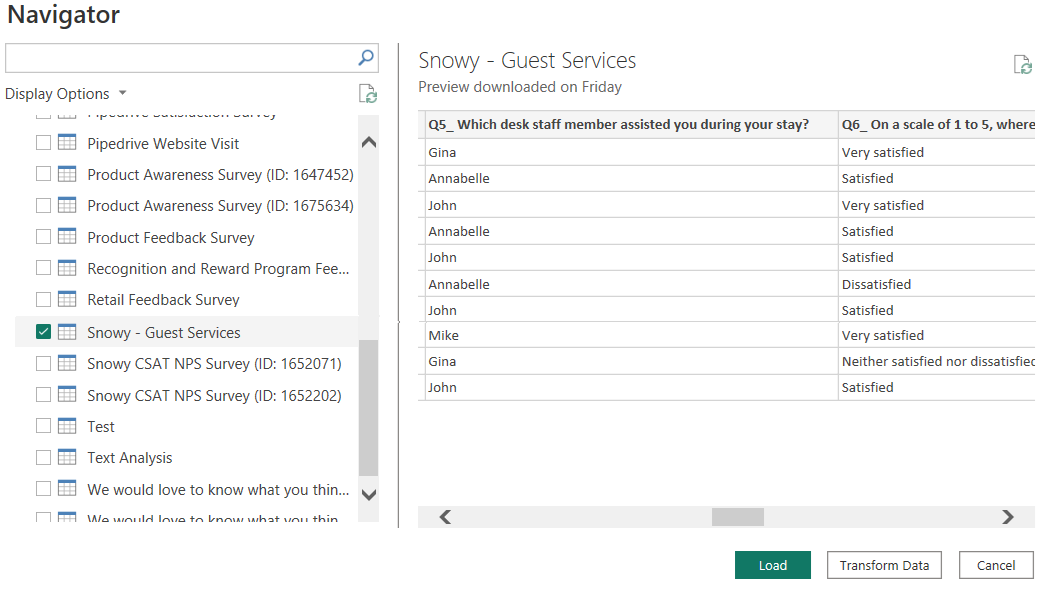Image resolution: width=1046 pixels, height=589 pixels.
Task: Click inside the Navigator search field
Action: tap(180, 58)
